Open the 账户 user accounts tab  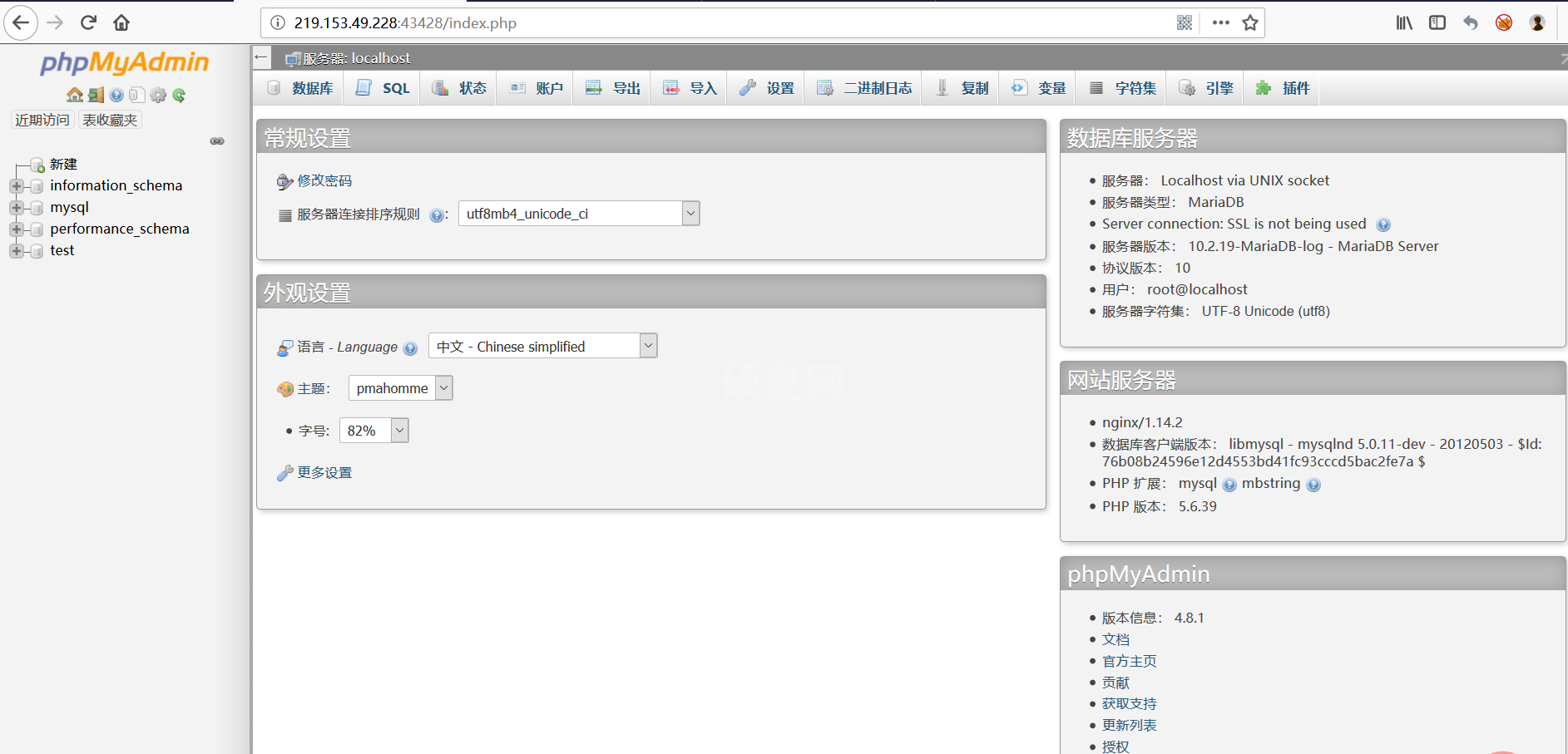coord(537,88)
